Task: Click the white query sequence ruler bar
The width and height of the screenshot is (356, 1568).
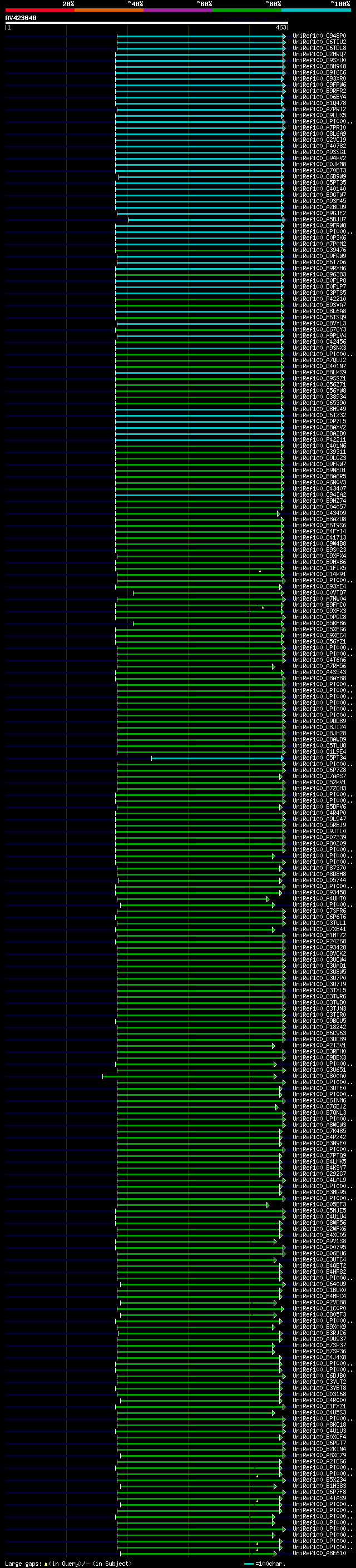Action: tap(147, 23)
